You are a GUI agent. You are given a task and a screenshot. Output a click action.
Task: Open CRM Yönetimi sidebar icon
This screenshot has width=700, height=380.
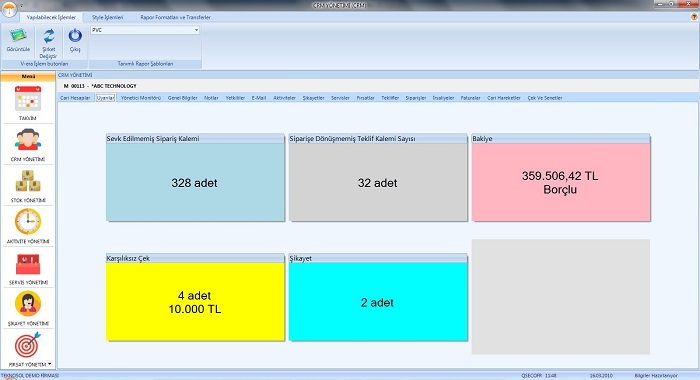pos(28,139)
